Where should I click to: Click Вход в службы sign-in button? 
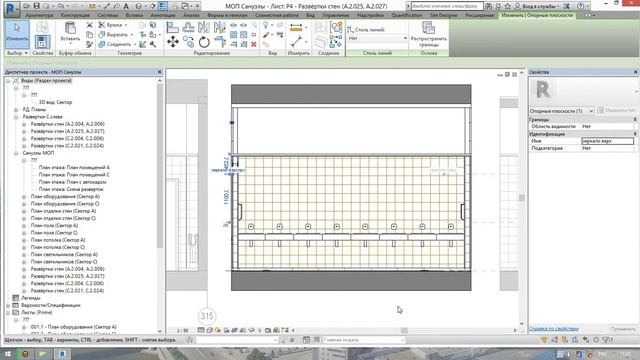click(x=537, y=6)
